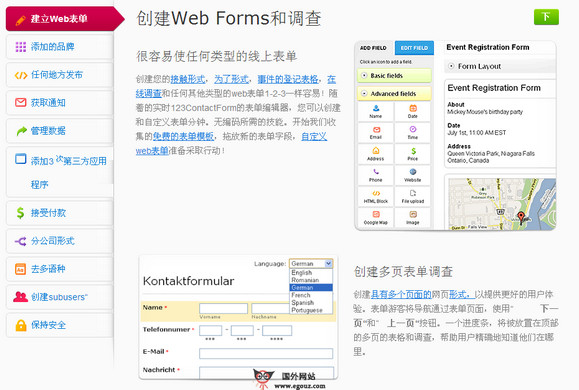This screenshot has width=579, height=390.
Task: Click the Vorname input field
Action: point(223,308)
